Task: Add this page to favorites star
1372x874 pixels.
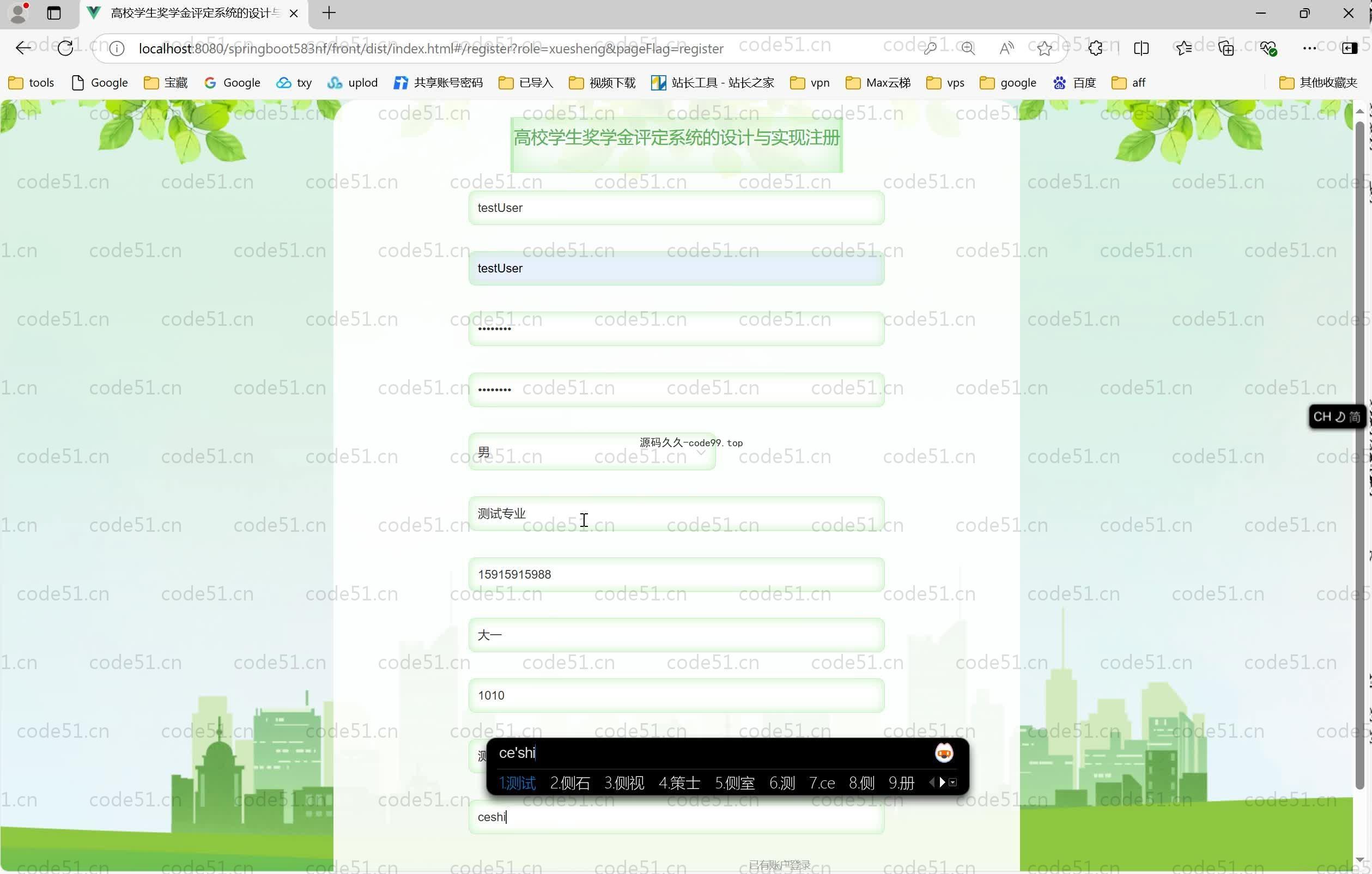Action: click(1045, 48)
